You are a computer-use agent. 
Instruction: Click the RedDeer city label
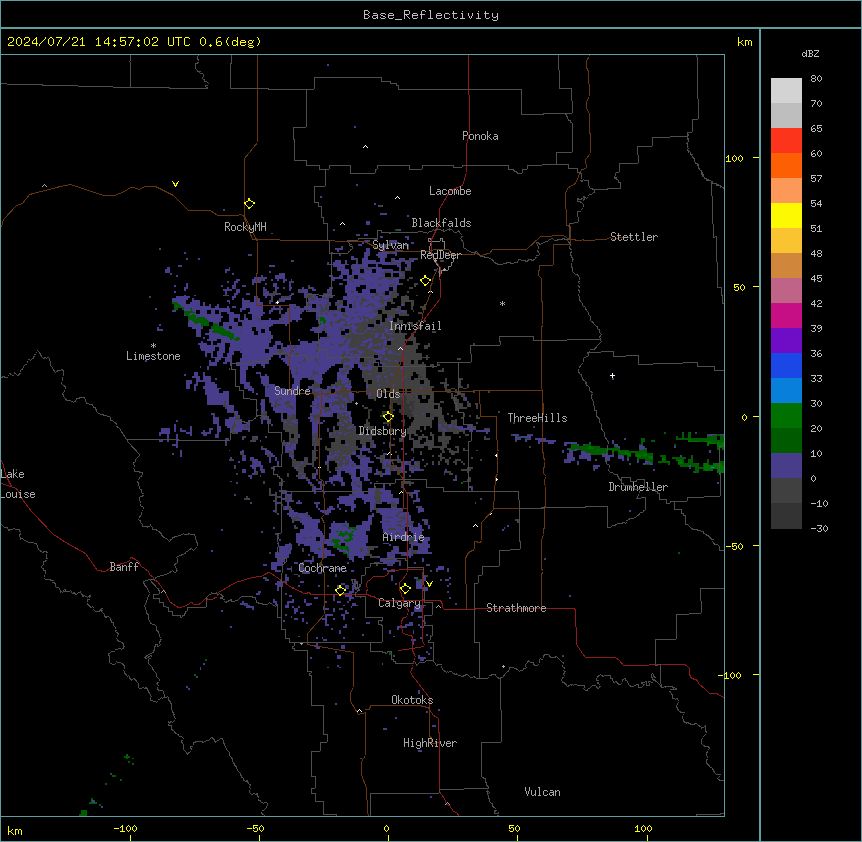[440, 255]
